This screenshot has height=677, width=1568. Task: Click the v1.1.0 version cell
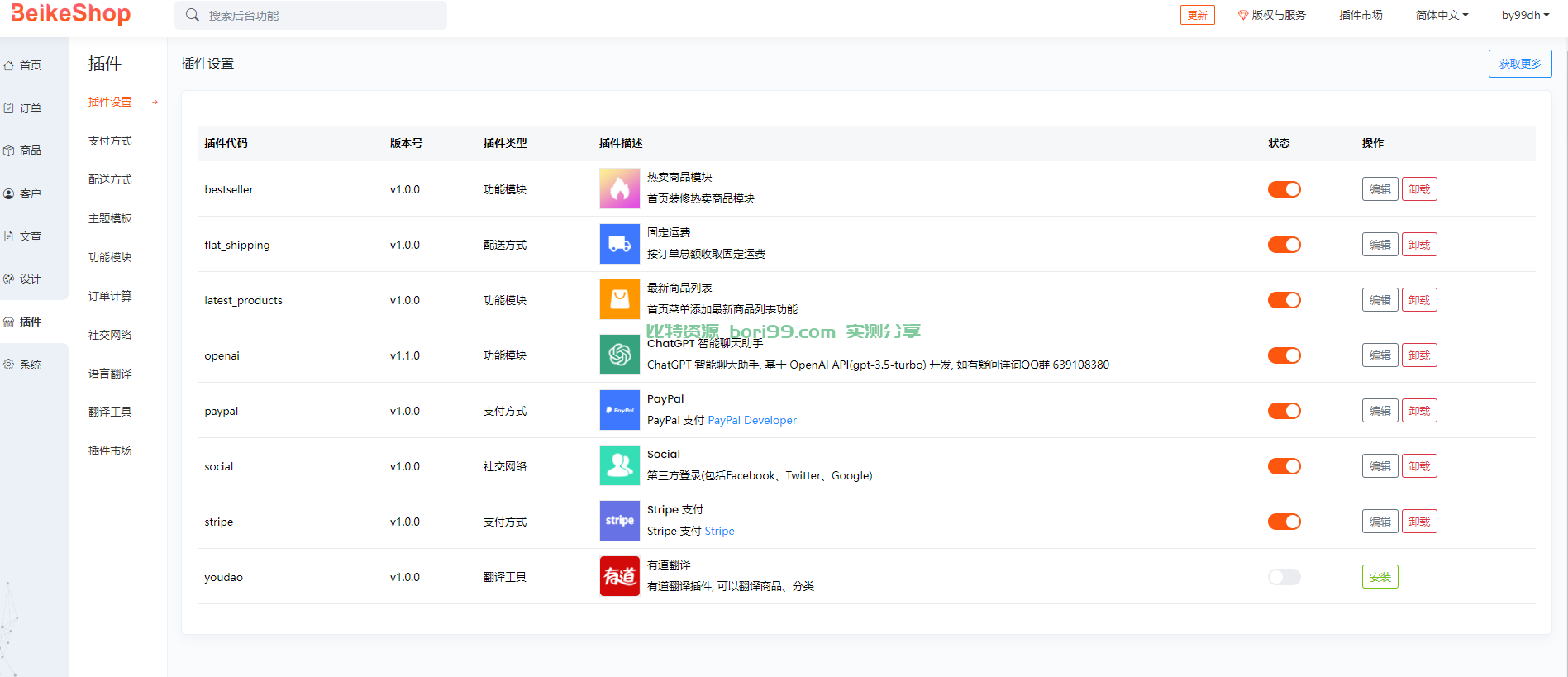pos(405,356)
